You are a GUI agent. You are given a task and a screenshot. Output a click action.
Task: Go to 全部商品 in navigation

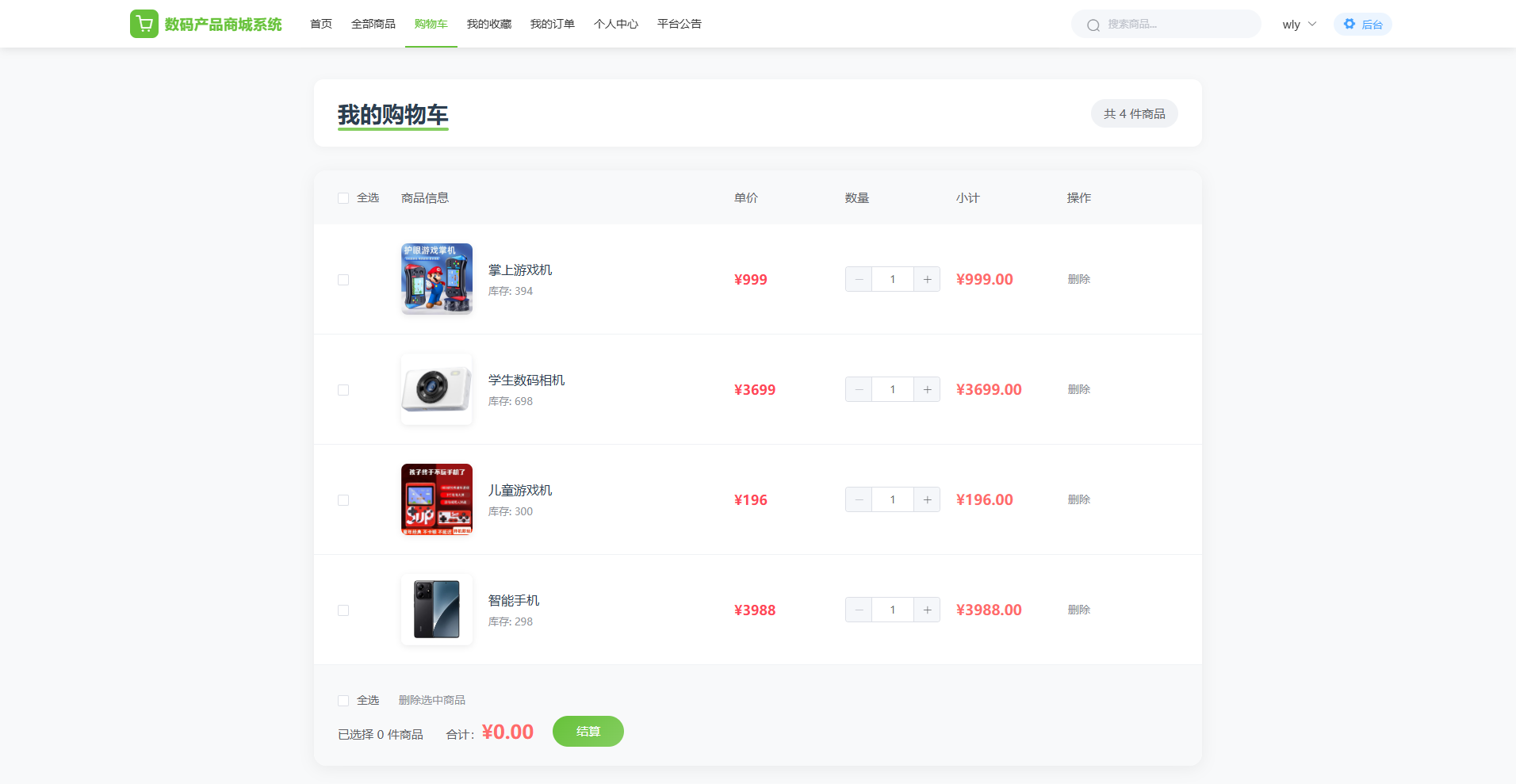point(373,24)
